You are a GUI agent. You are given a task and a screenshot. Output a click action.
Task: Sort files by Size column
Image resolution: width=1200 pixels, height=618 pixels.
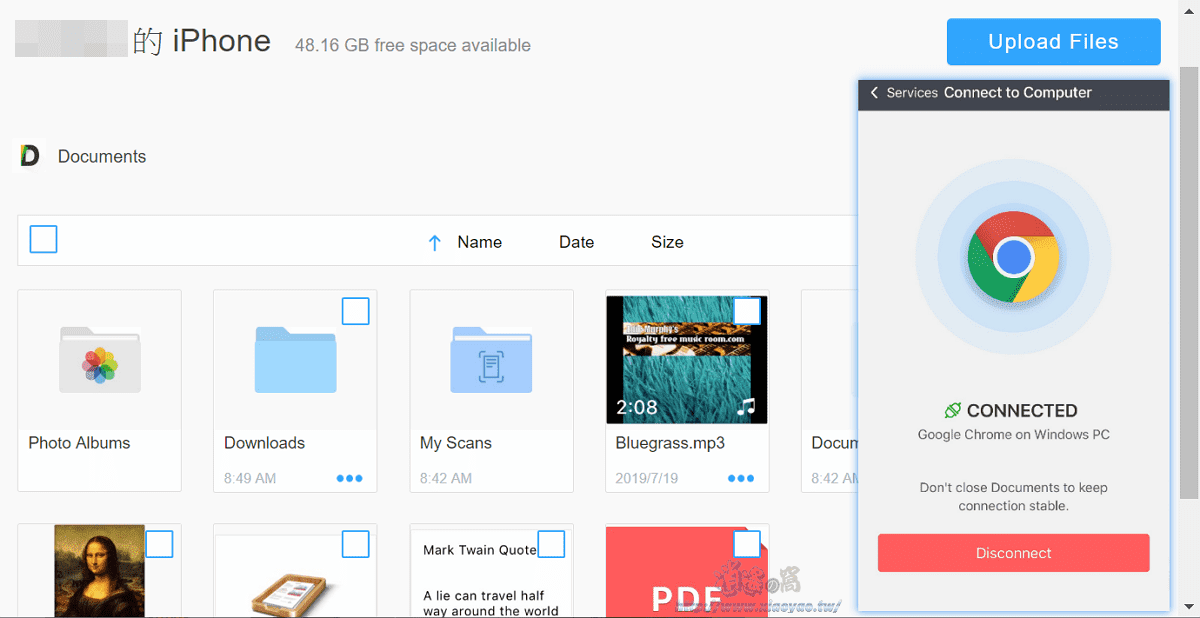click(x=667, y=242)
